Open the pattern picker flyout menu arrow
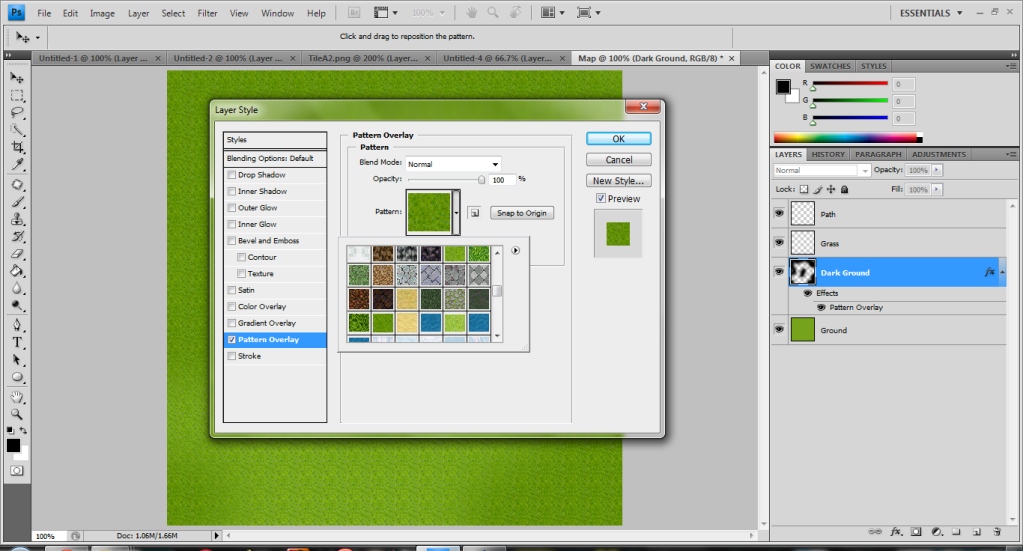Screen dimensions: 1023x551 coord(515,250)
